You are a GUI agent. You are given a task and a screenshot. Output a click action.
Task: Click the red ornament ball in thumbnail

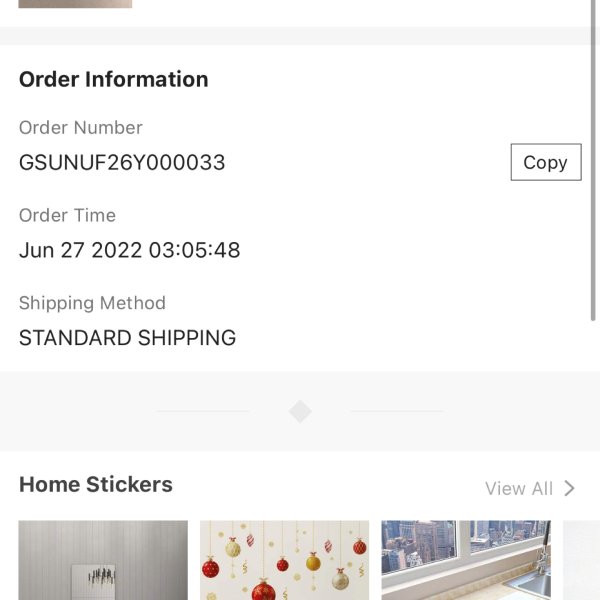coord(264,590)
